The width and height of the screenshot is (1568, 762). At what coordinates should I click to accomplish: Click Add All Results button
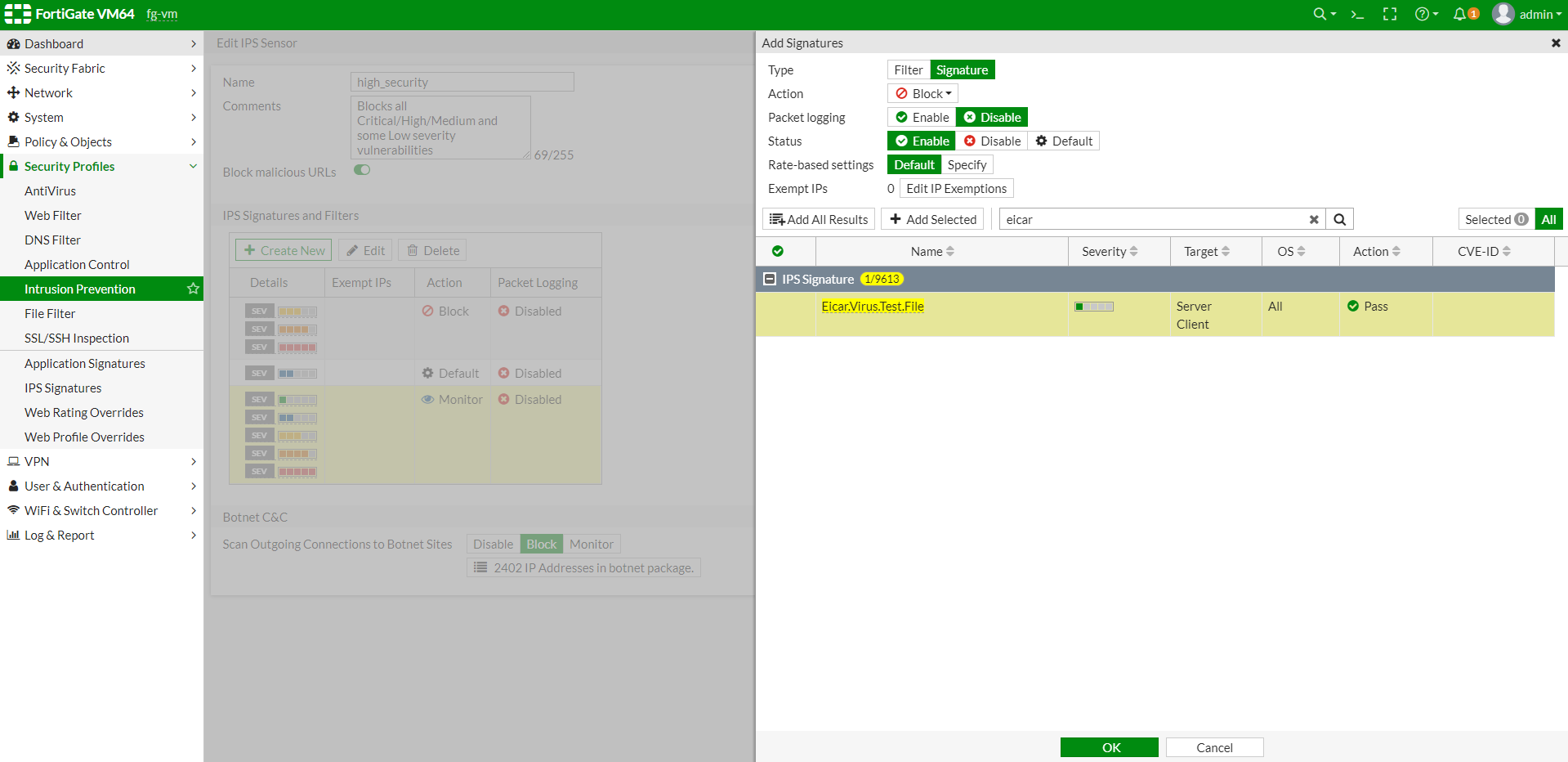(819, 219)
